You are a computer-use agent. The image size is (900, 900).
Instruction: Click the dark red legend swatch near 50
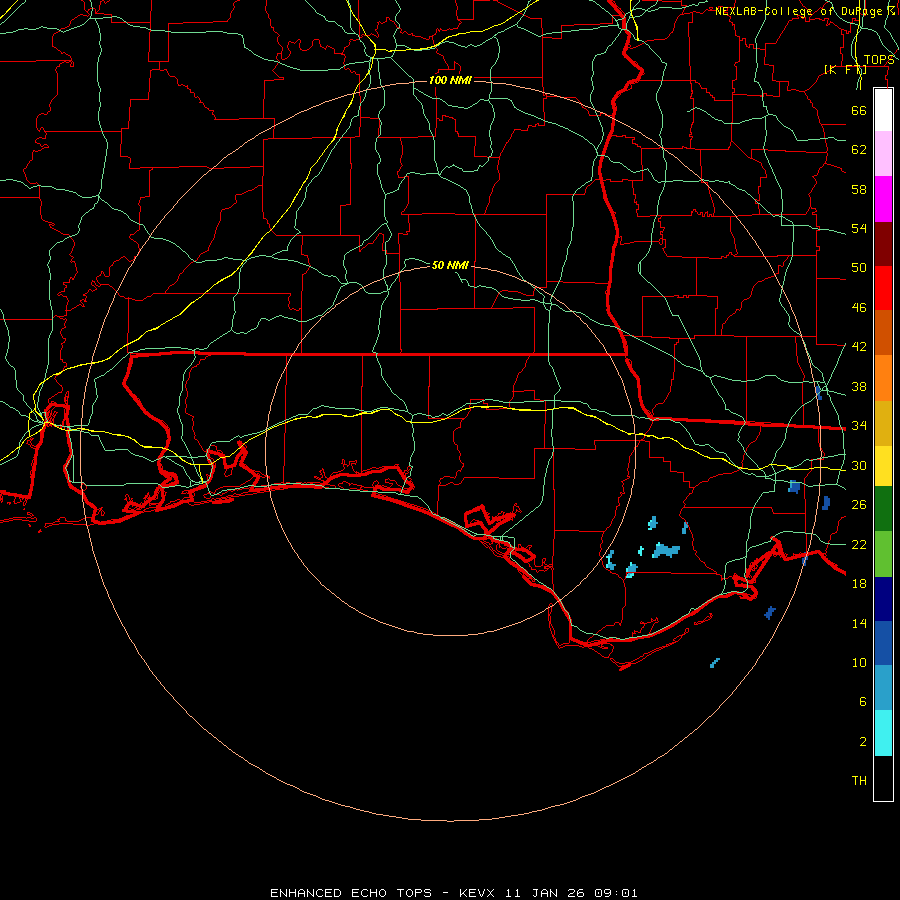coord(883,244)
